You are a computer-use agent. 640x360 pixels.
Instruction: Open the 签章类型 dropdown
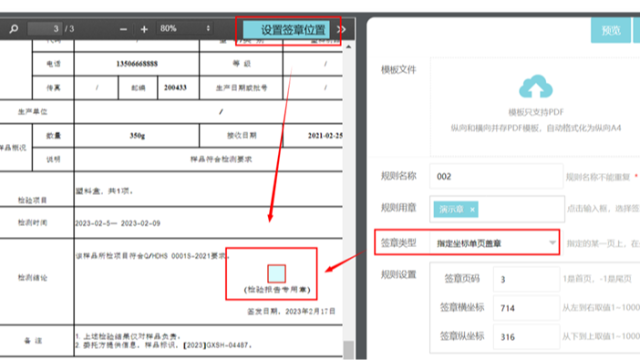pos(494,243)
